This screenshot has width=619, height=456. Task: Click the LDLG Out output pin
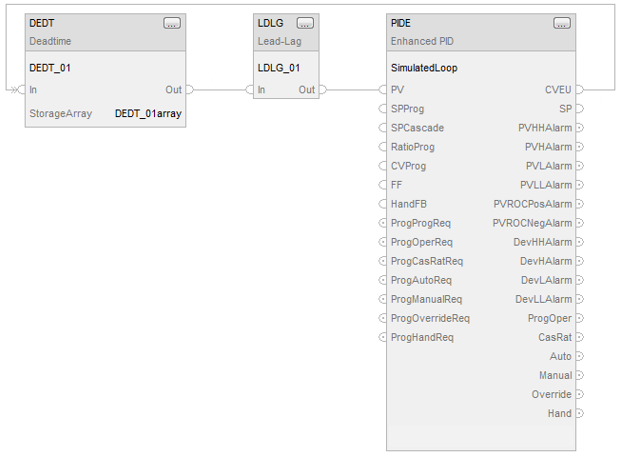click(x=322, y=90)
